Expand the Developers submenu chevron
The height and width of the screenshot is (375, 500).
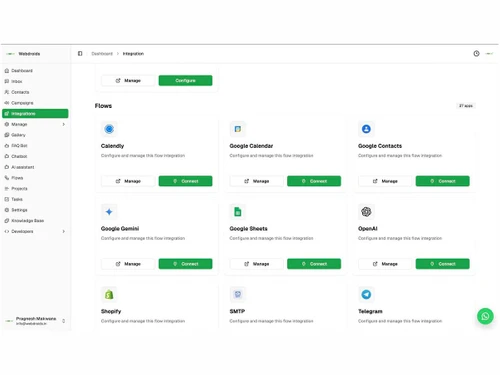point(63,231)
